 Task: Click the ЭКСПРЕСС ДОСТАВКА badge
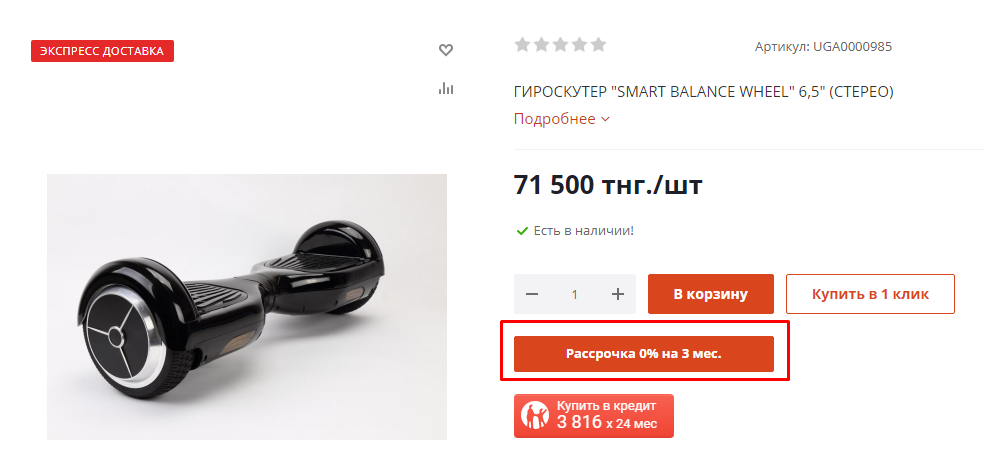click(x=103, y=51)
